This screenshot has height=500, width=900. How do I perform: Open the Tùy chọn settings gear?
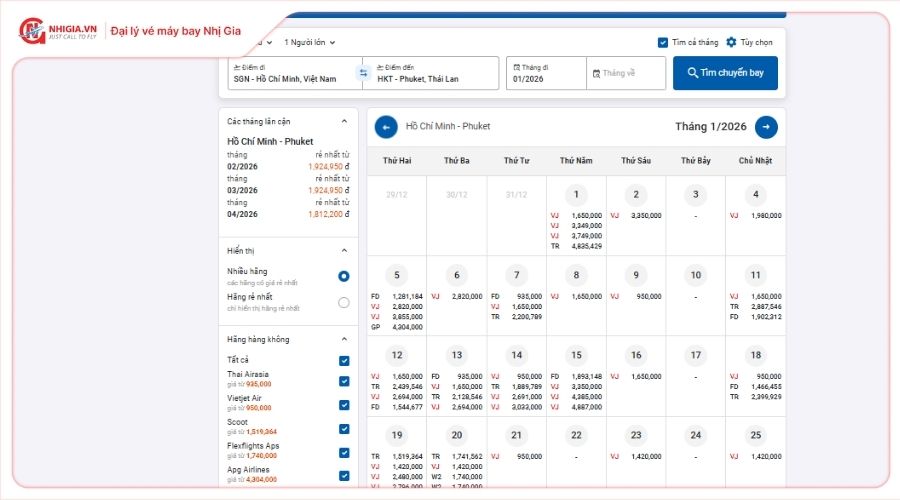click(731, 43)
